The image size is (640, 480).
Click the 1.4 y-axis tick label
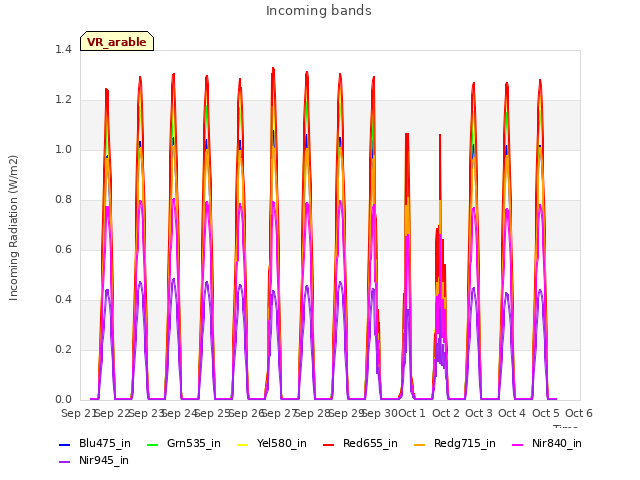tap(63, 49)
